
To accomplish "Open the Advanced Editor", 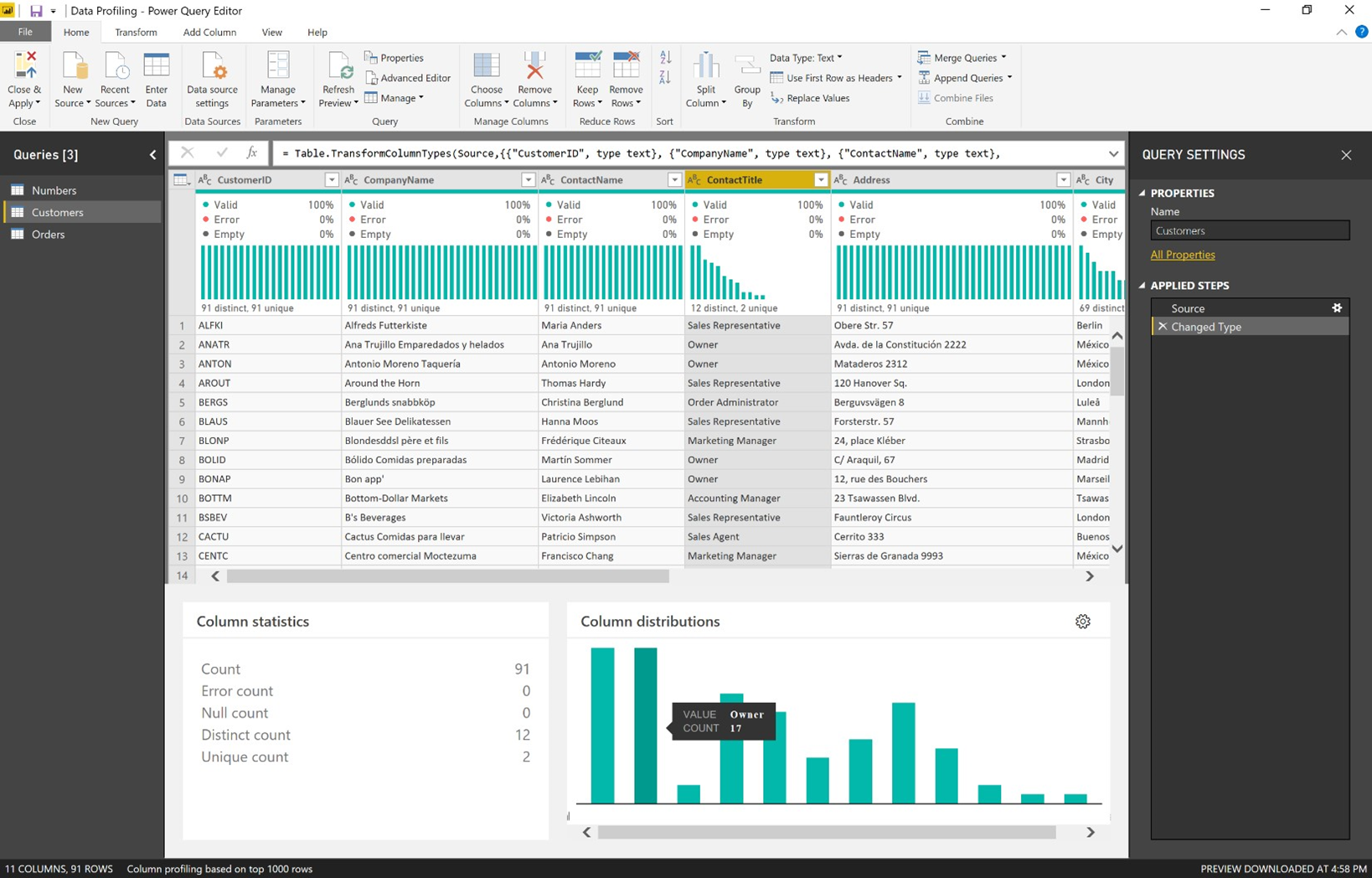I will [409, 77].
